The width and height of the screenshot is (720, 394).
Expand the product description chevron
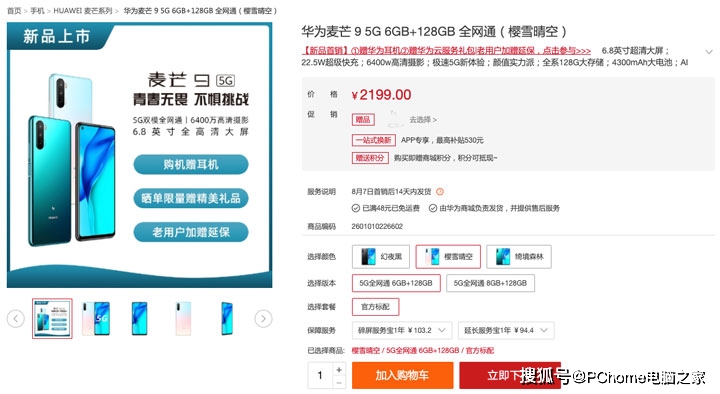(709, 52)
